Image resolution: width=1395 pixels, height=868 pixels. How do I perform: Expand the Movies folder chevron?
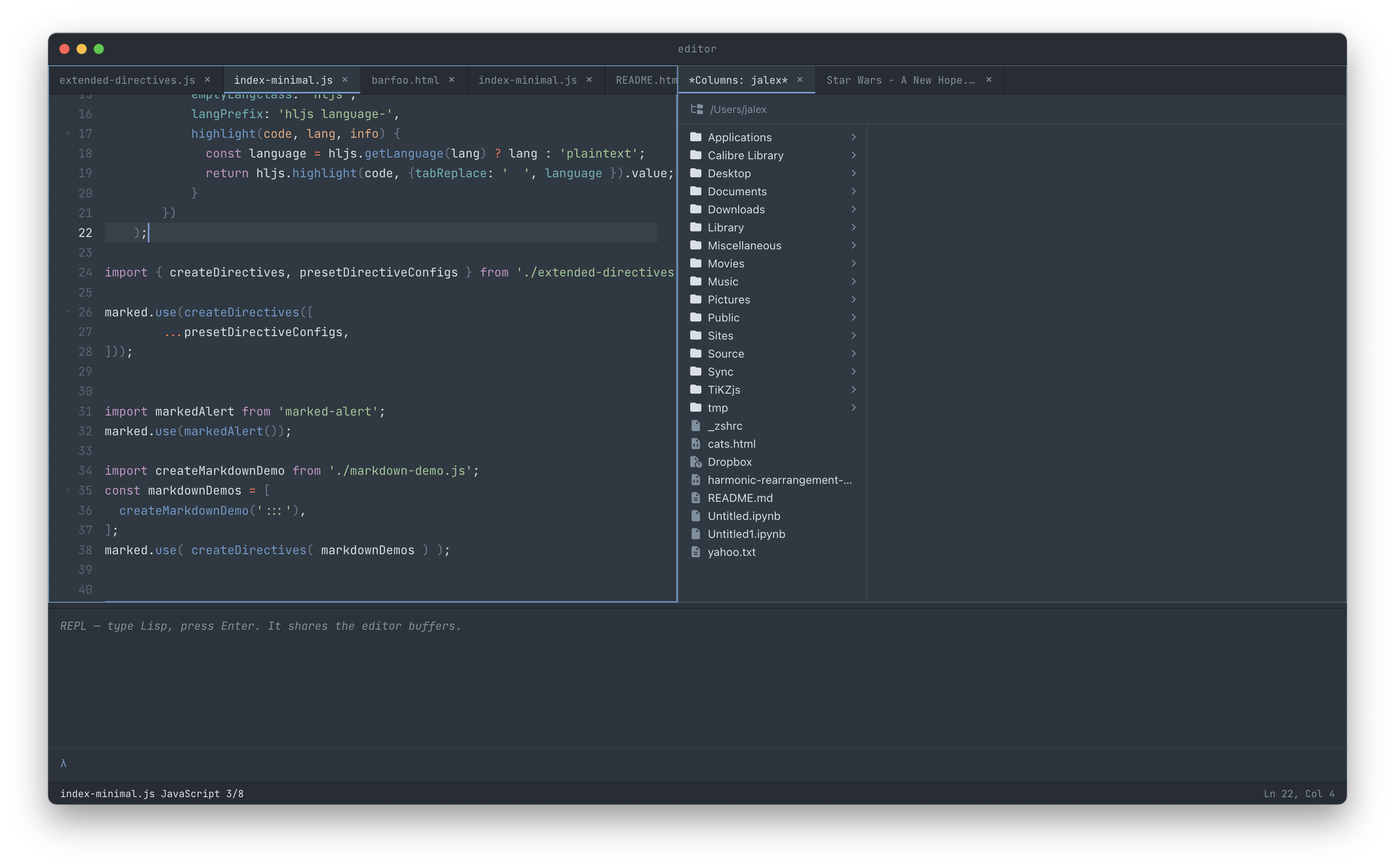pyautogui.click(x=853, y=263)
